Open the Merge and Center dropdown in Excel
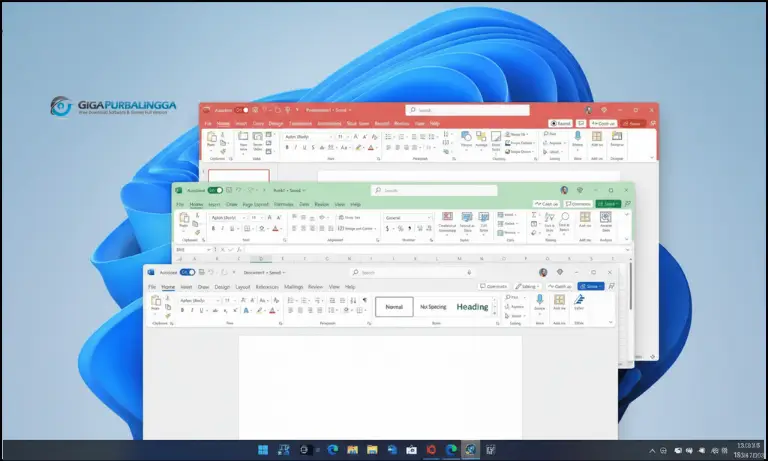This screenshot has height=461, width=768. point(375,228)
